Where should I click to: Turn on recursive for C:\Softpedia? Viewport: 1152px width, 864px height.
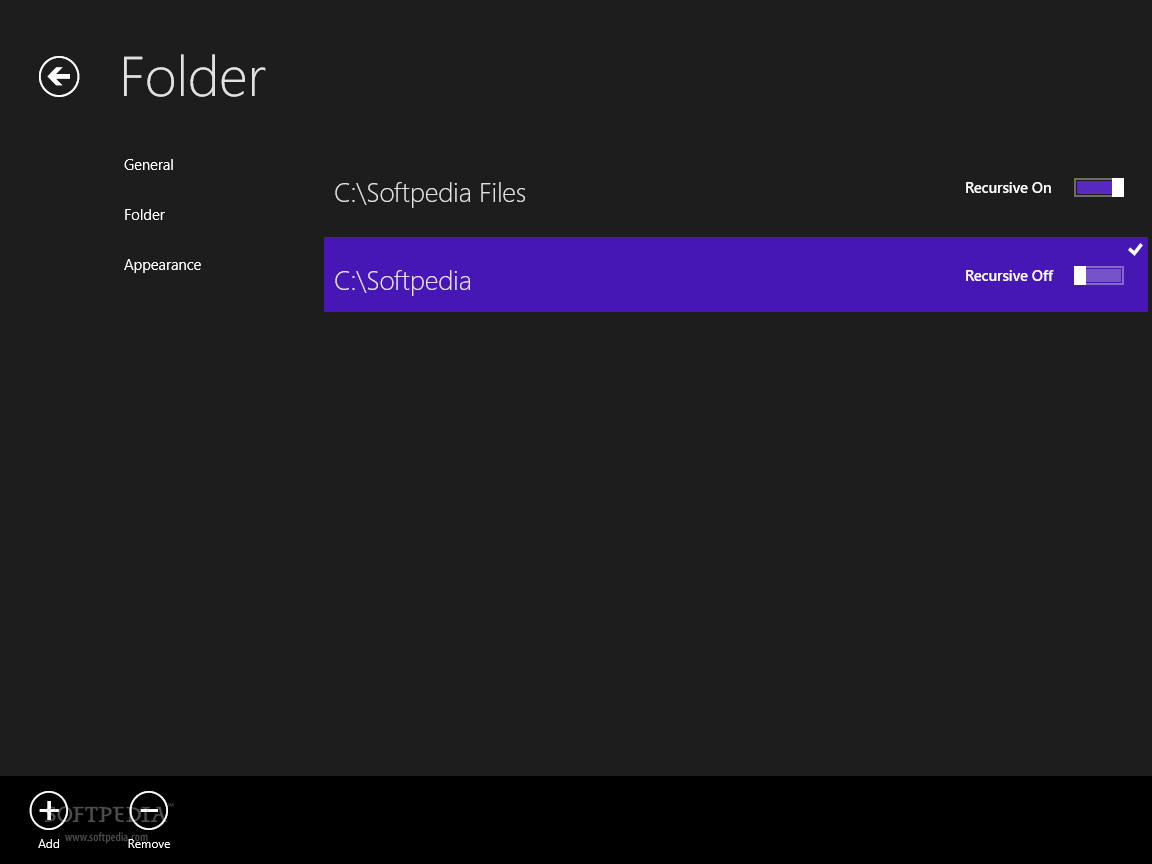[x=1098, y=276]
